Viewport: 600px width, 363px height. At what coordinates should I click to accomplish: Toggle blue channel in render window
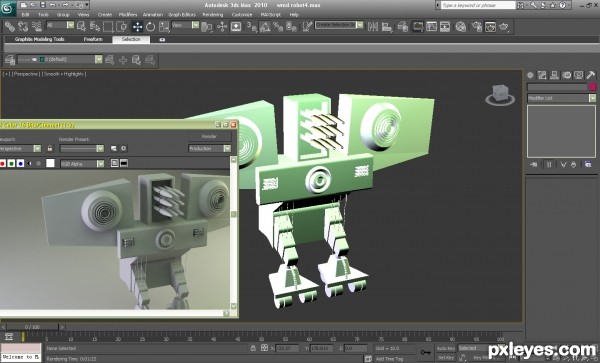tap(20, 163)
